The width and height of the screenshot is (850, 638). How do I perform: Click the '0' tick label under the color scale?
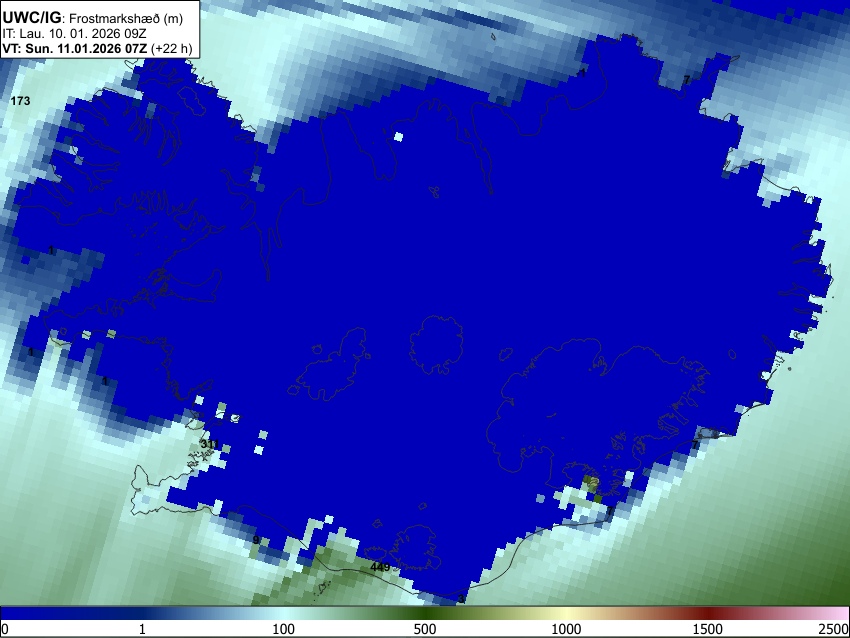(5, 629)
